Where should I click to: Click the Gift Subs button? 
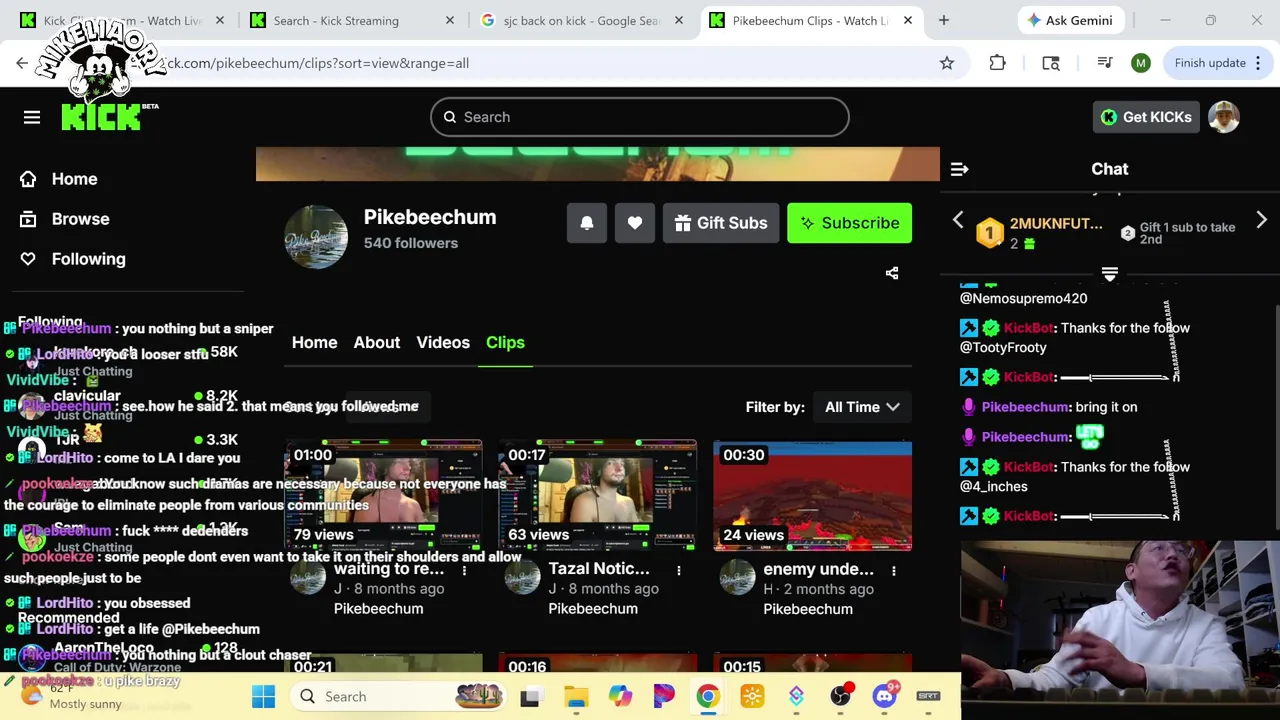pyautogui.click(x=721, y=223)
